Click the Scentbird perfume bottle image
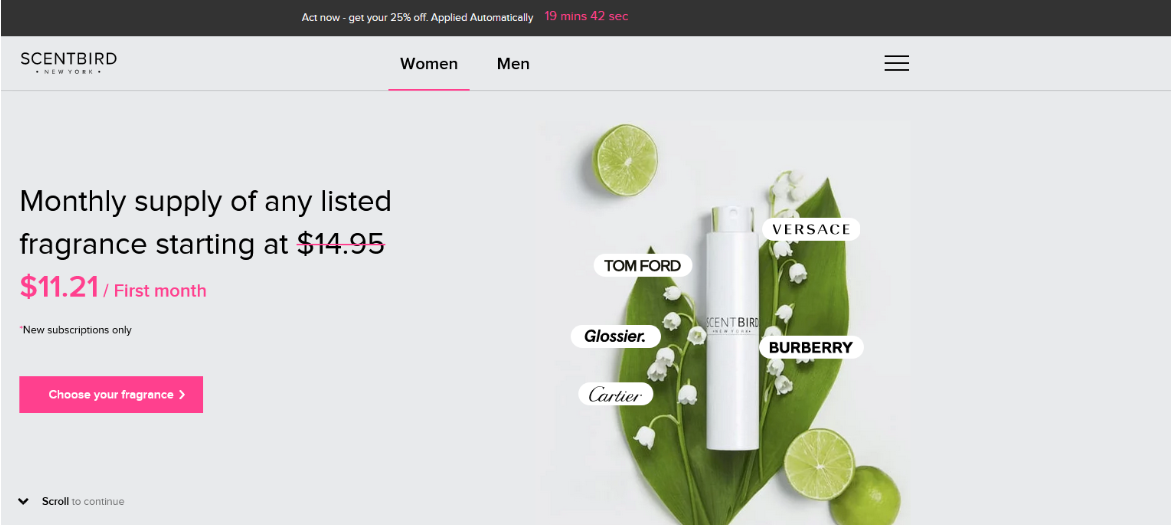The image size is (1171, 525). click(x=731, y=329)
